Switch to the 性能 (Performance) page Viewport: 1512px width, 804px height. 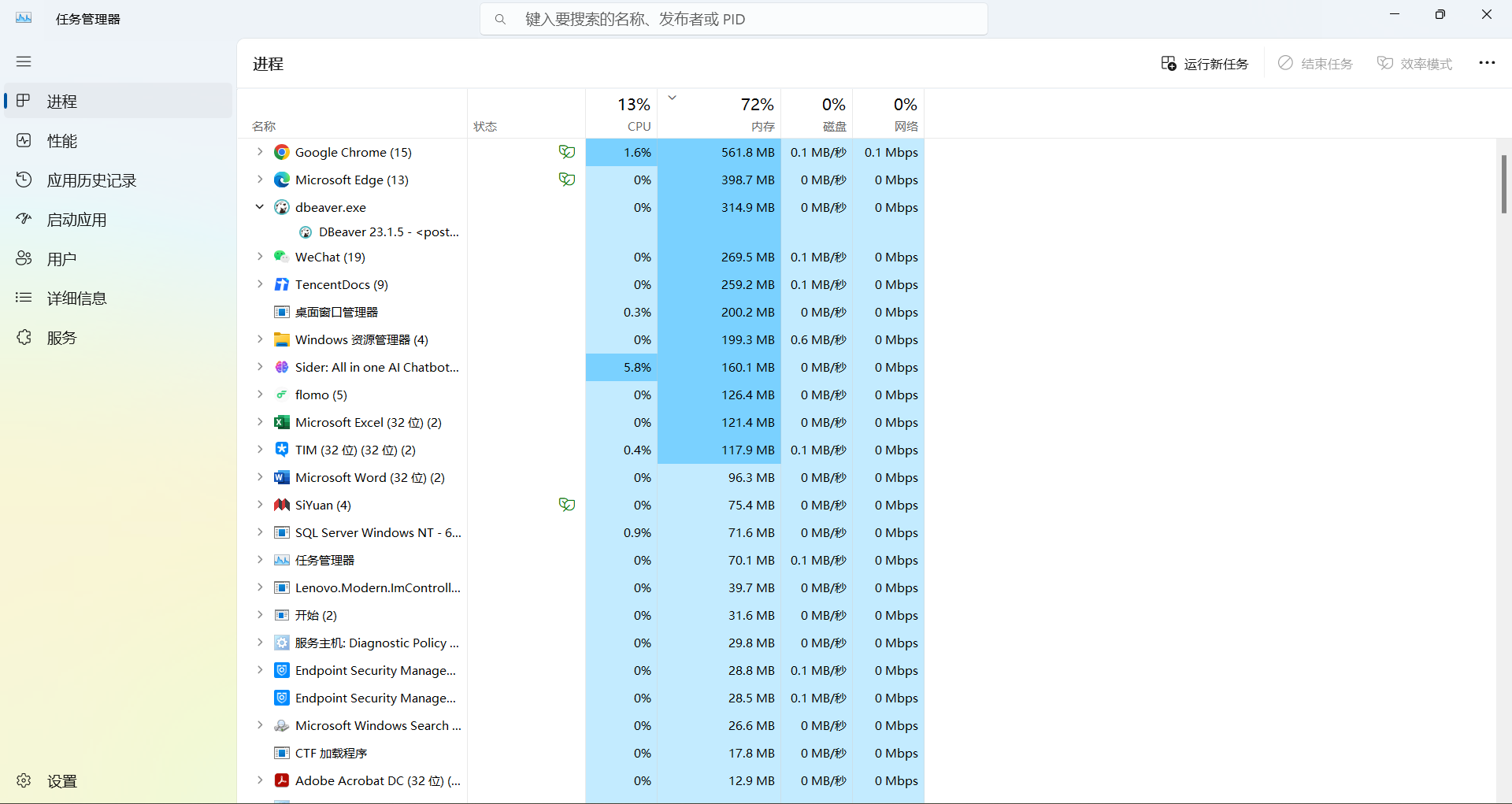pyautogui.click(x=118, y=140)
